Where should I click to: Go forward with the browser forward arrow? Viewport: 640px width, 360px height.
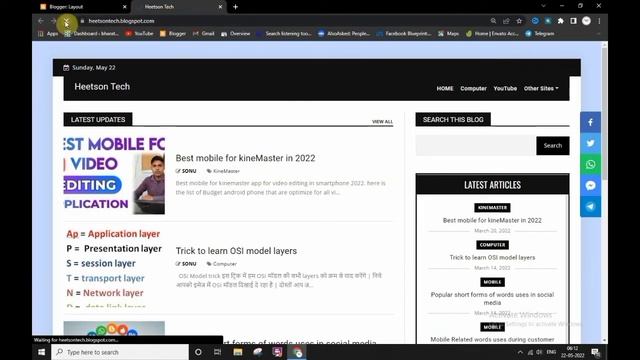click(53, 21)
